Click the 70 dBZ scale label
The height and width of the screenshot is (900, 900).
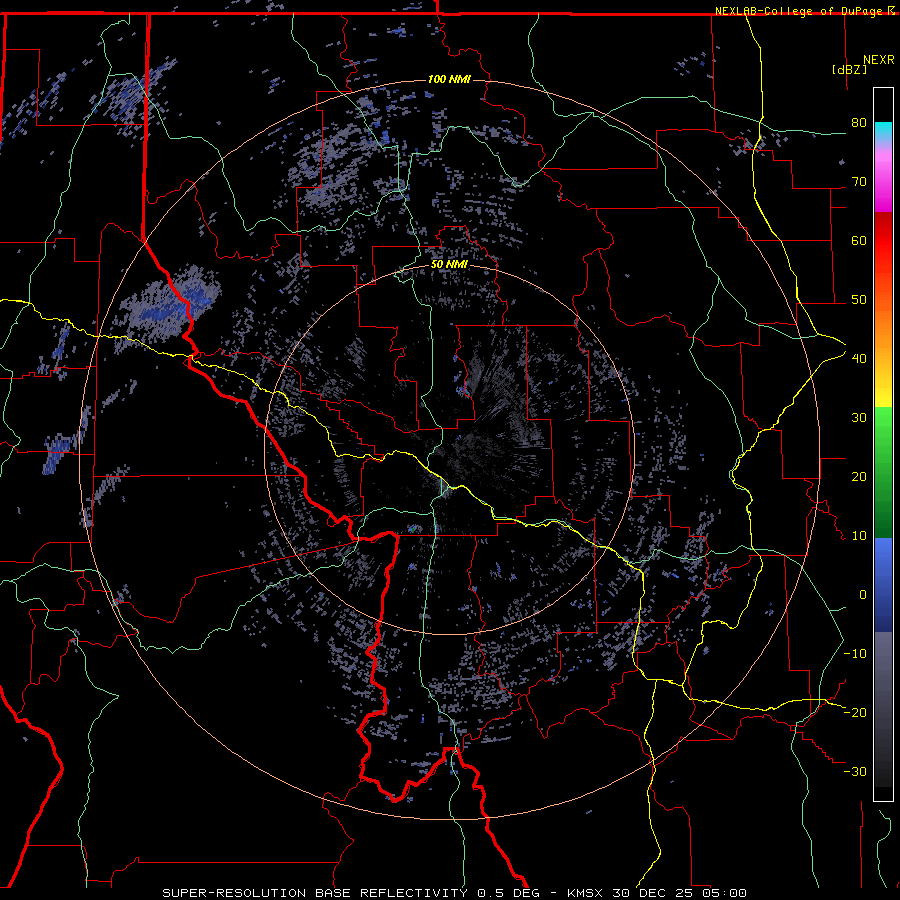tap(859, 182)
